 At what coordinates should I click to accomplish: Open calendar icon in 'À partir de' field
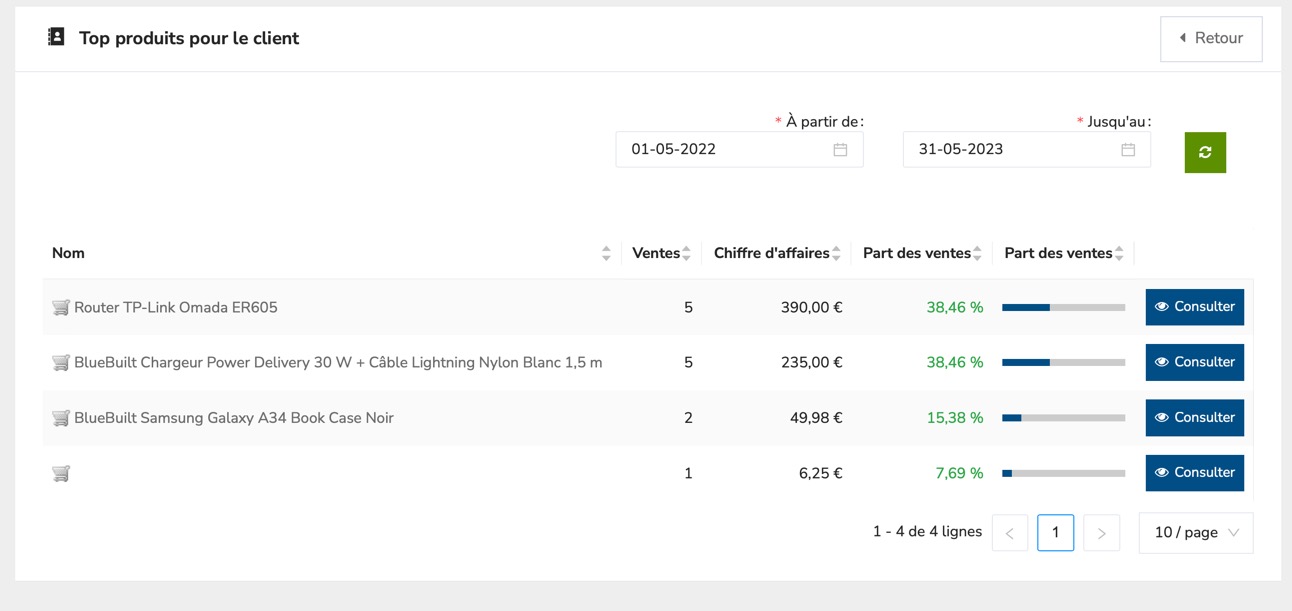coord(840,150)
